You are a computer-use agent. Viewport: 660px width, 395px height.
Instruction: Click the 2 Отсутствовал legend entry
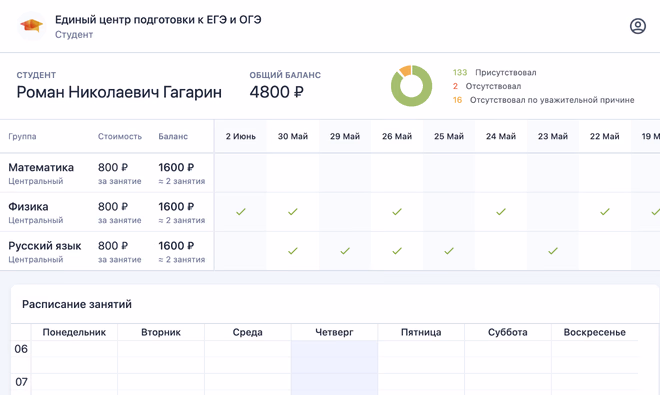(x=487, y=86)
